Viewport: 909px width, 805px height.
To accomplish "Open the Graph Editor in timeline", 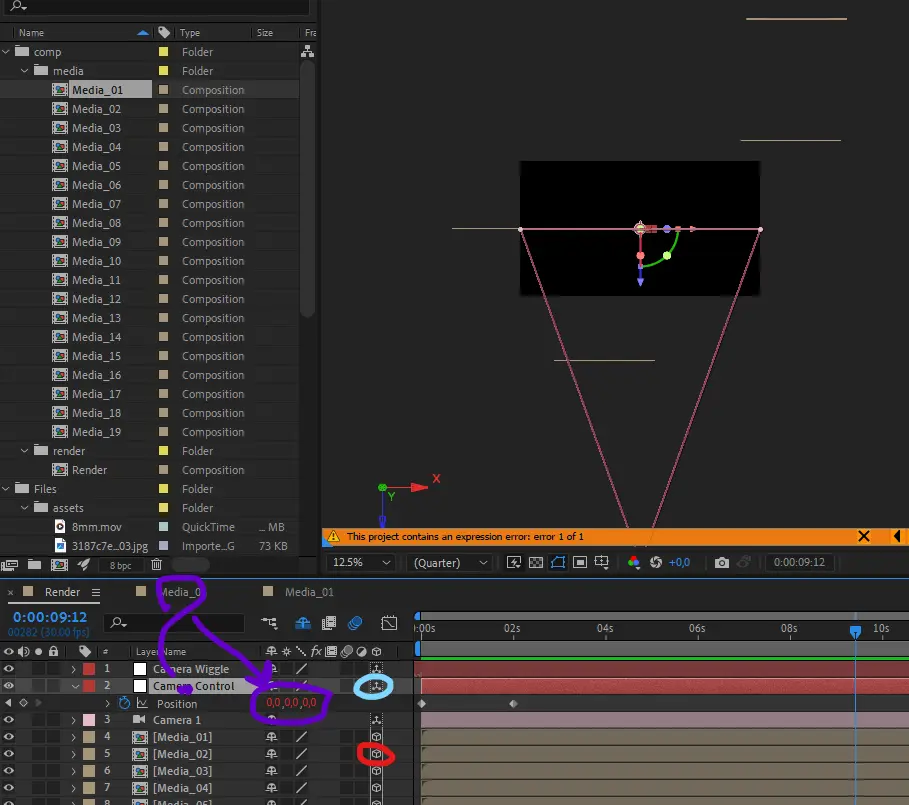I will coord(389,623).
